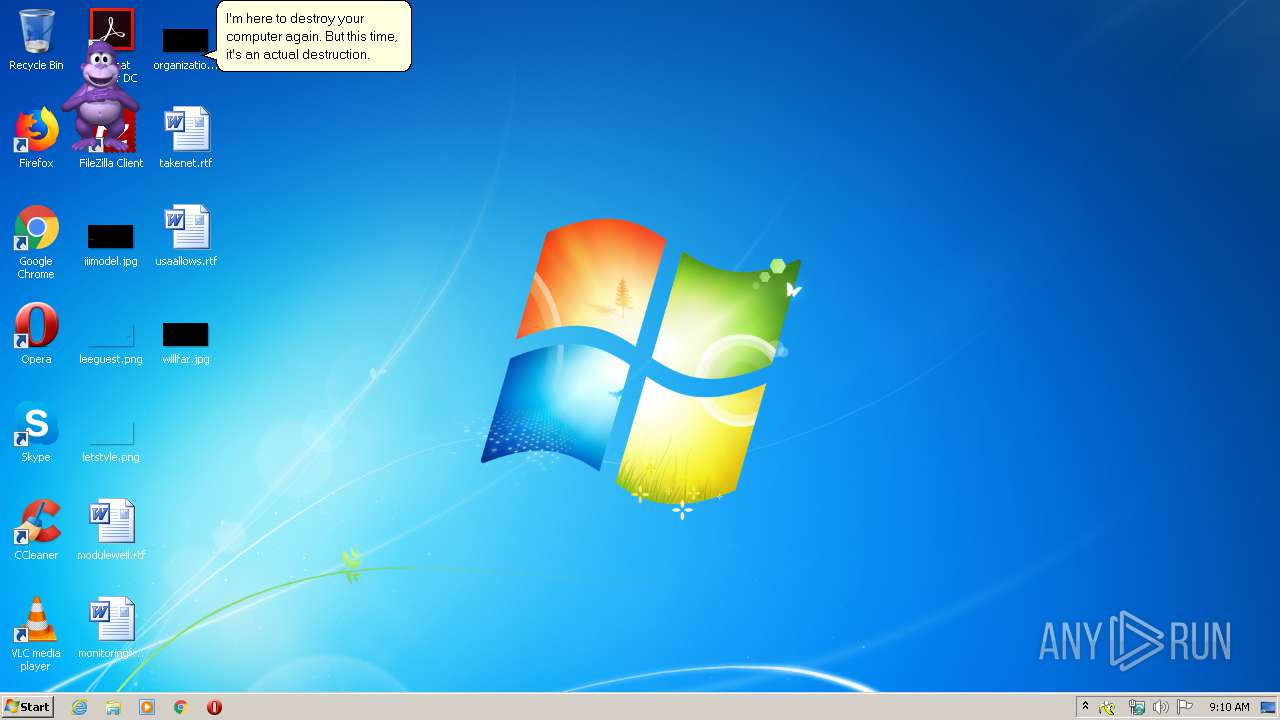Launch Firefox from the desktop shortcut

[36, 138]
